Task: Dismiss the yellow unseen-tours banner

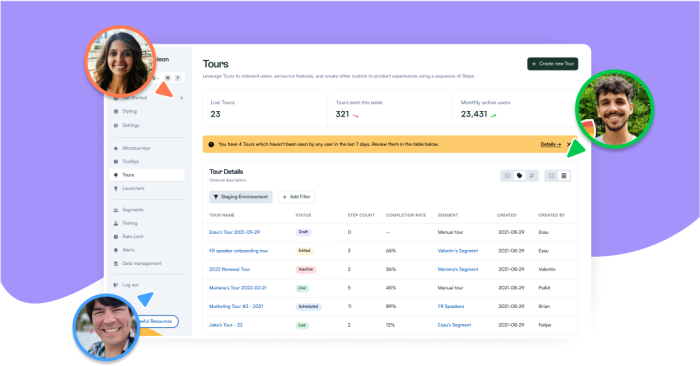Action: pyautogui.click(x=569, y=144)
